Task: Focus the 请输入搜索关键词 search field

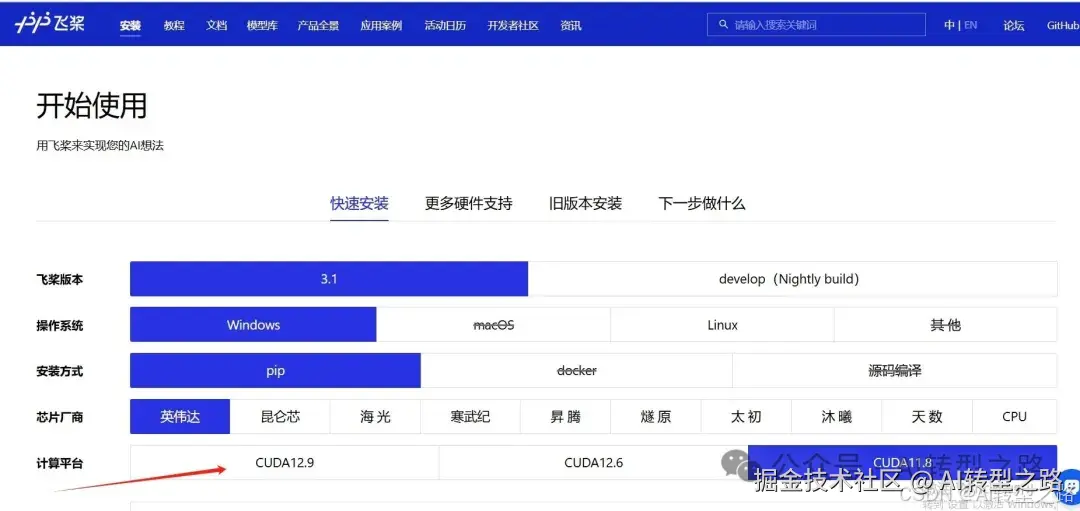Action: (816, 24)
